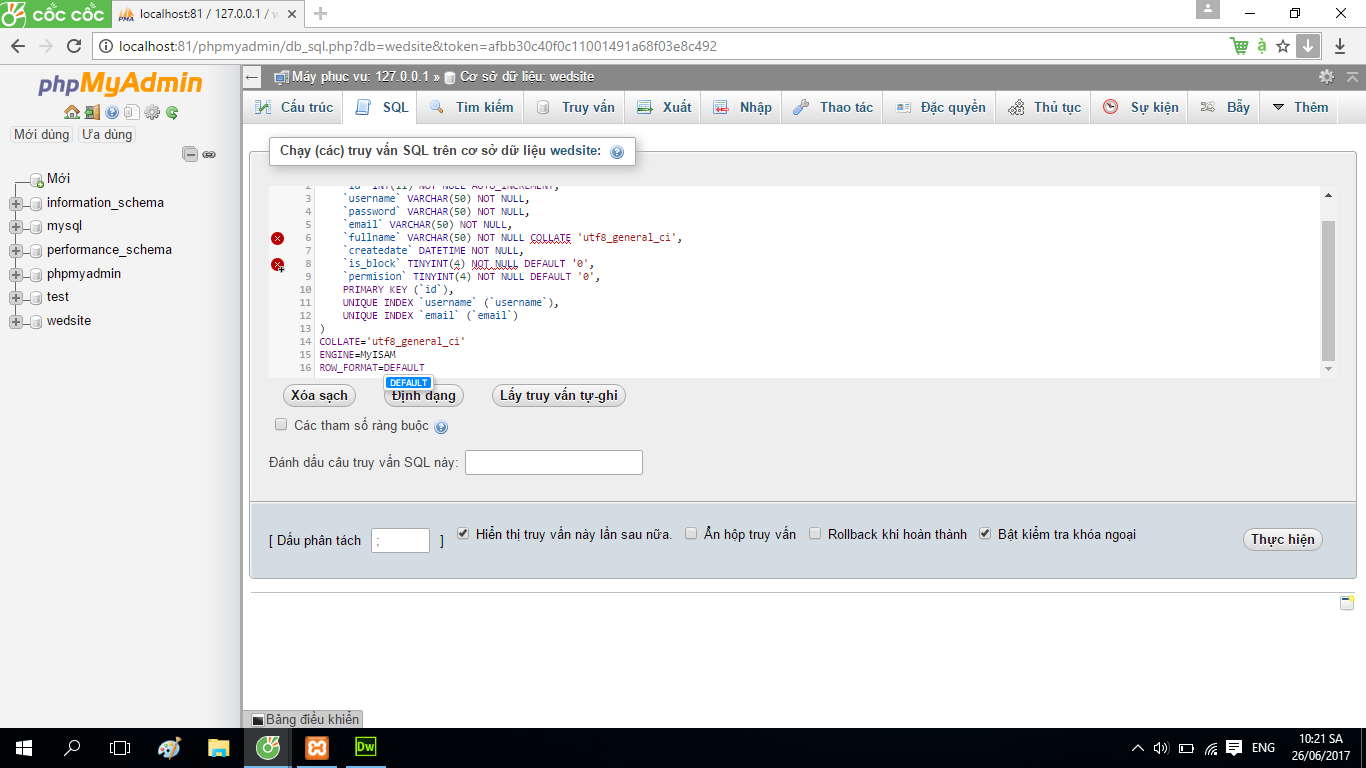Open the copy-pages documentation icon in sidebar
1366x768 pixels.
(131, 113)
